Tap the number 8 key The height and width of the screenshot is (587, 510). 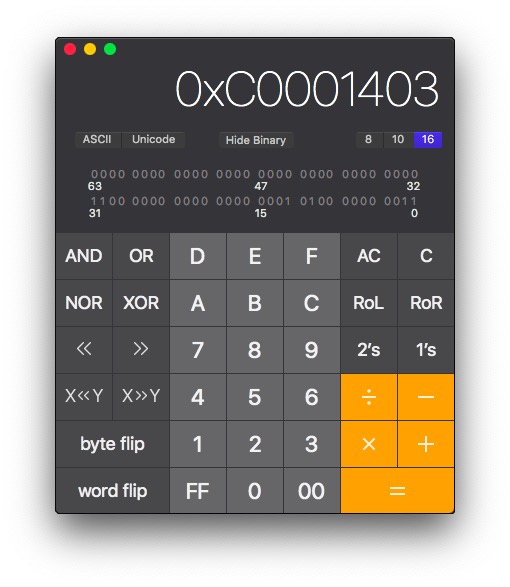coord(255,350)
